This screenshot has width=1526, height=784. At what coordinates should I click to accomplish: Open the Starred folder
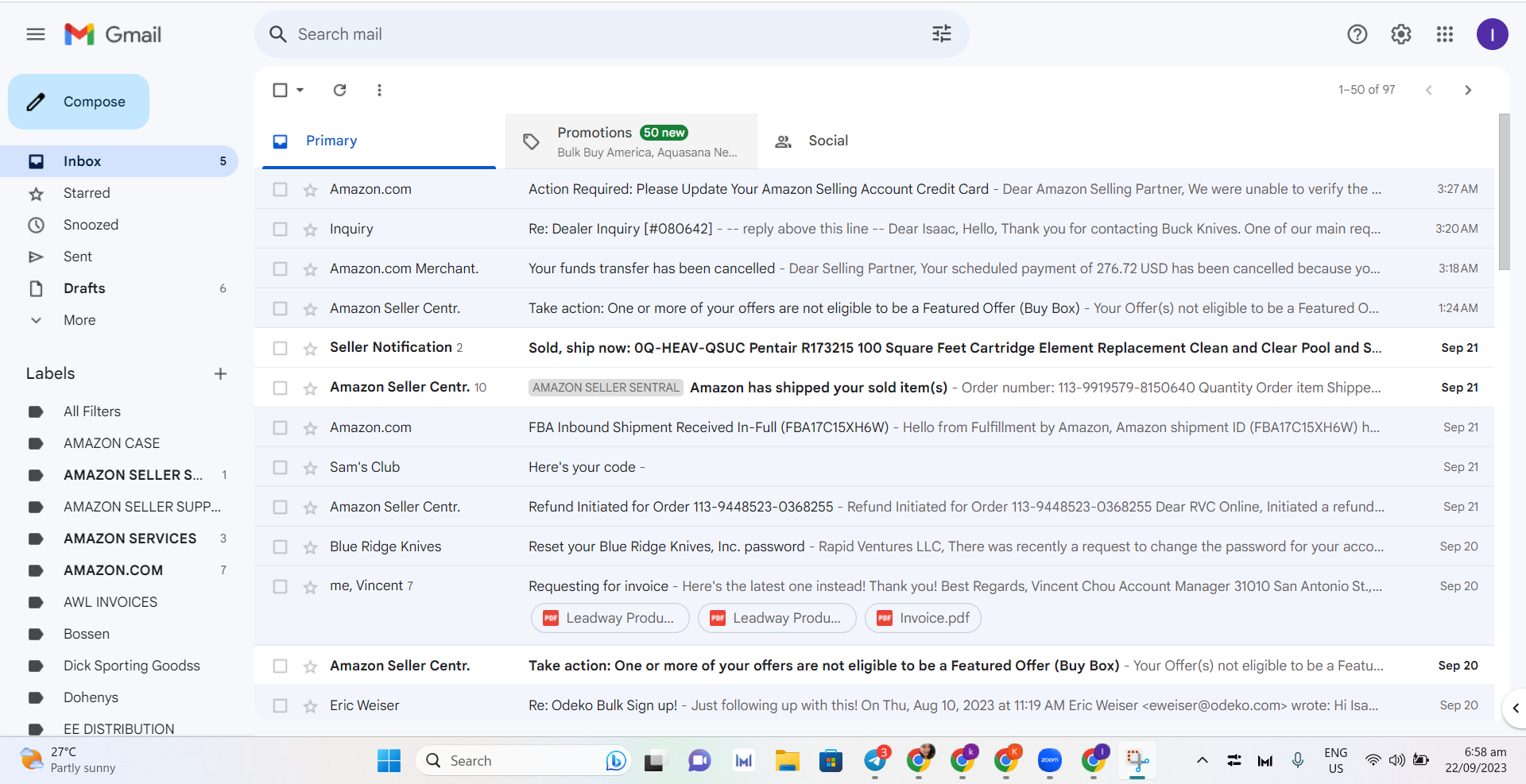click(x=119, y=193)
